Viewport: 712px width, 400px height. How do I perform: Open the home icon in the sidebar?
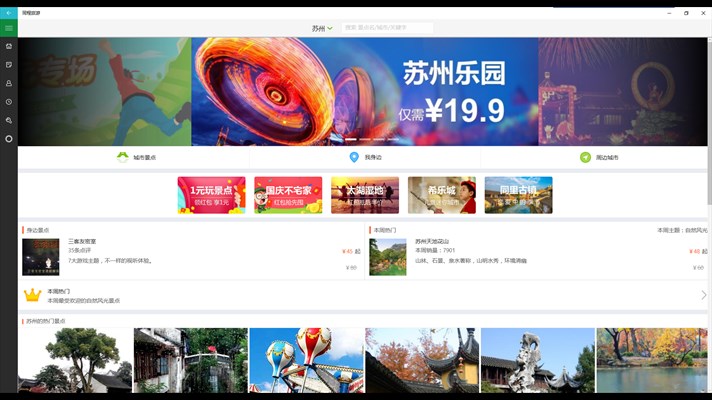[9, 47]
